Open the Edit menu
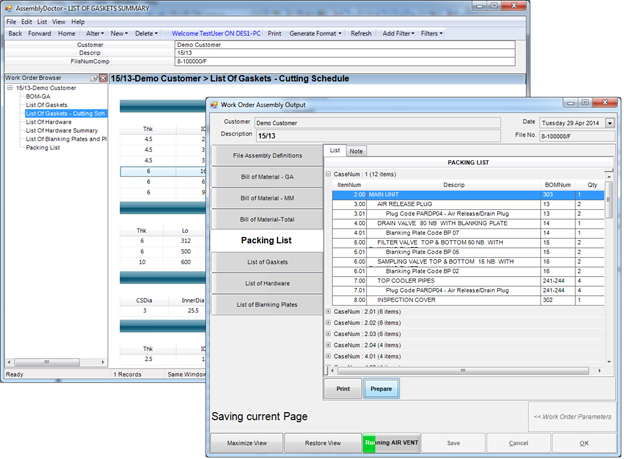 (x=27, y=21)
